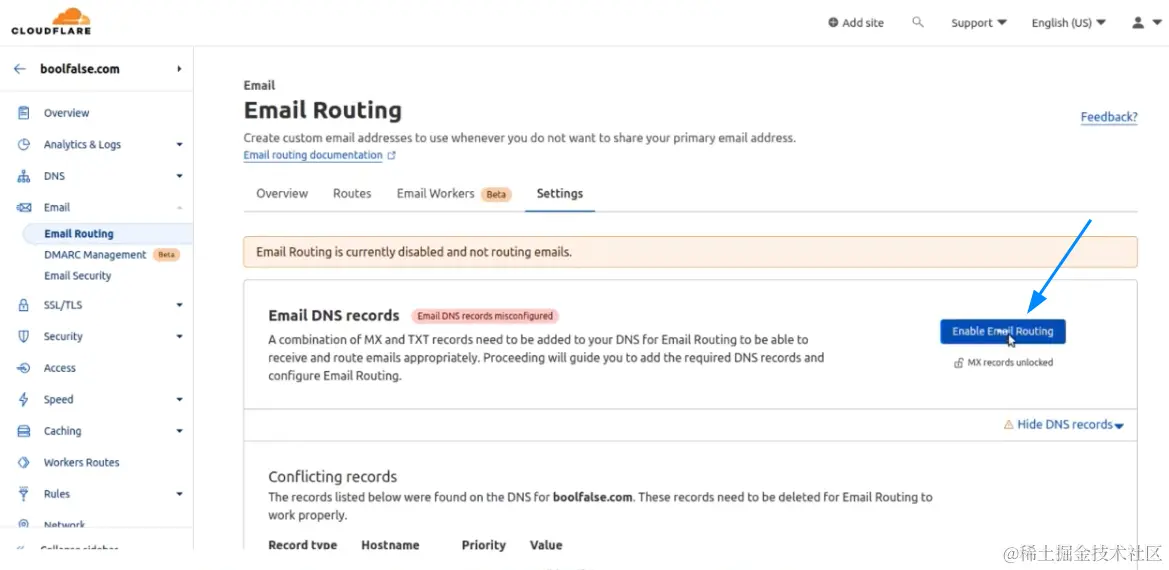The height and width of the screenshot is (570, 1169).
Task: Click the Rules funnel icon
Action: tap(24, 494)
